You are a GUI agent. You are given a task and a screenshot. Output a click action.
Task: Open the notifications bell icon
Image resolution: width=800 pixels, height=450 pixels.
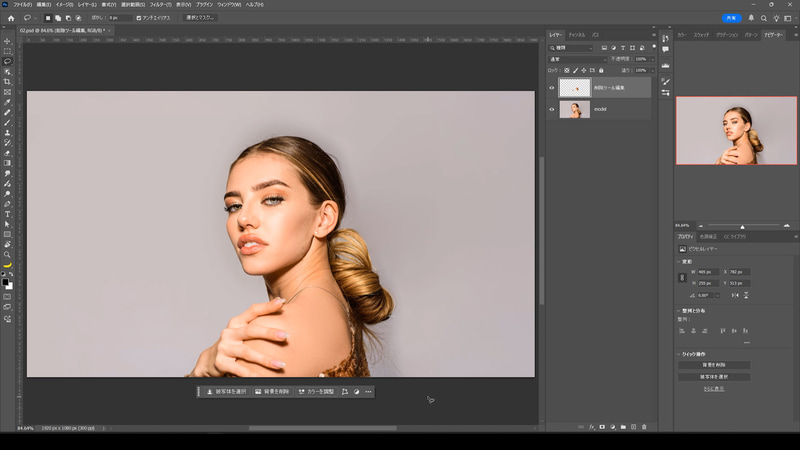(751, 18)
